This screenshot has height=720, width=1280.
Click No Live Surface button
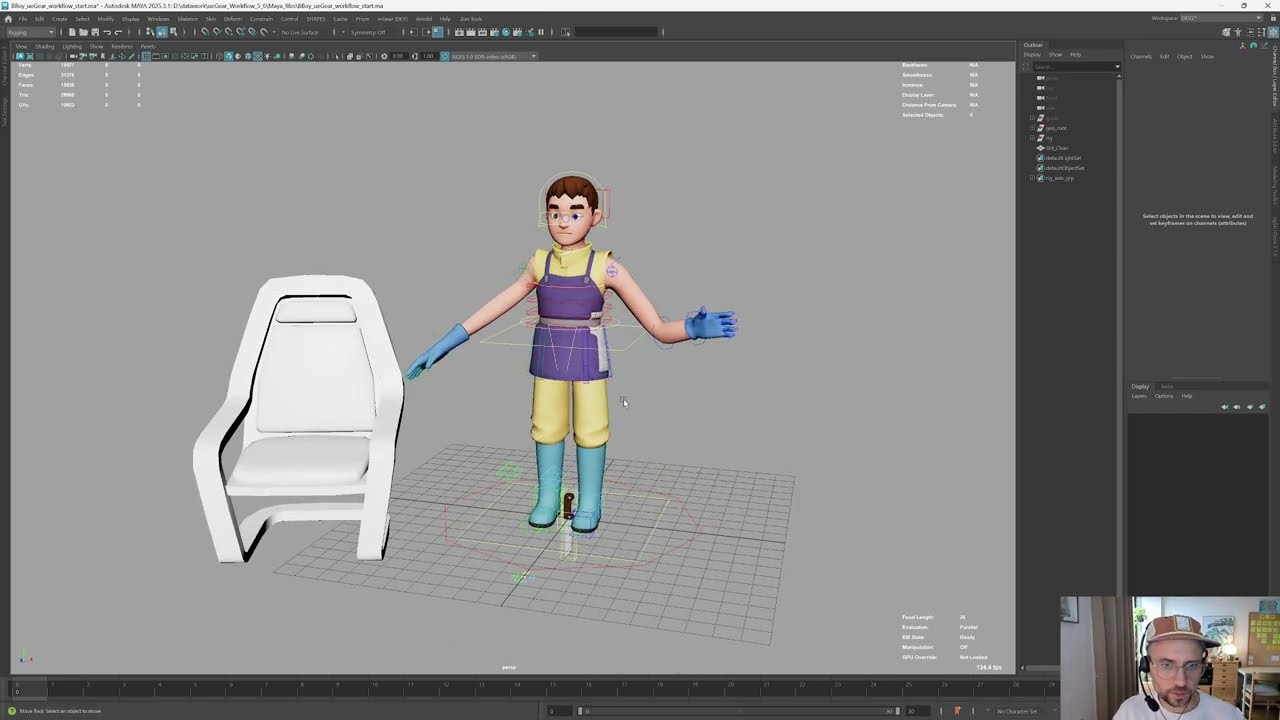(300, 32)
